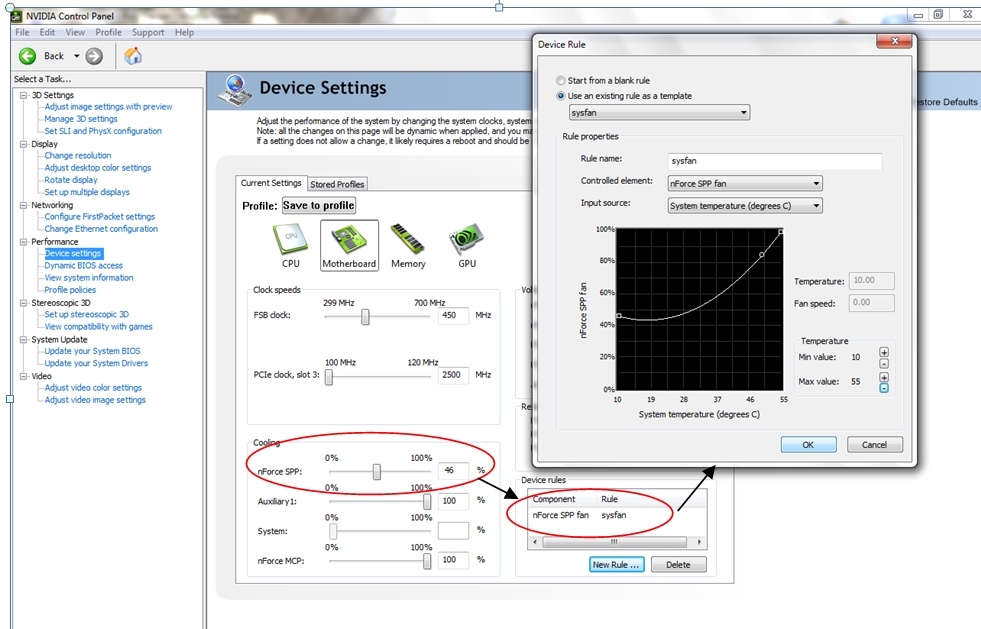The image size is (981, 629).
Task: Select the GPU device icon
Action: click(x=467, y=246)
